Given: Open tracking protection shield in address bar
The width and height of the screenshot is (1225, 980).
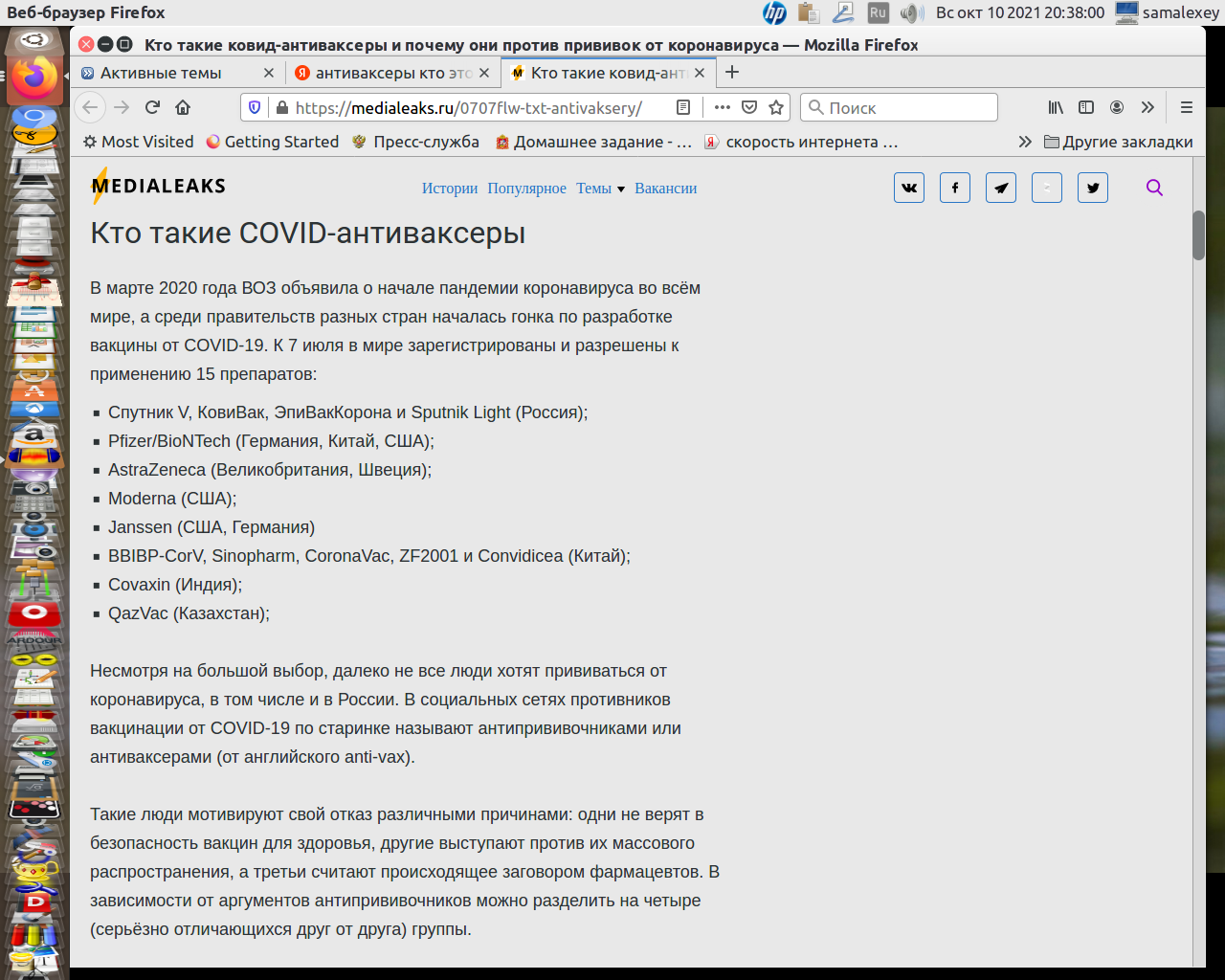Looking at the screenshot, I should pyautogui.click(x=255, y=107).
